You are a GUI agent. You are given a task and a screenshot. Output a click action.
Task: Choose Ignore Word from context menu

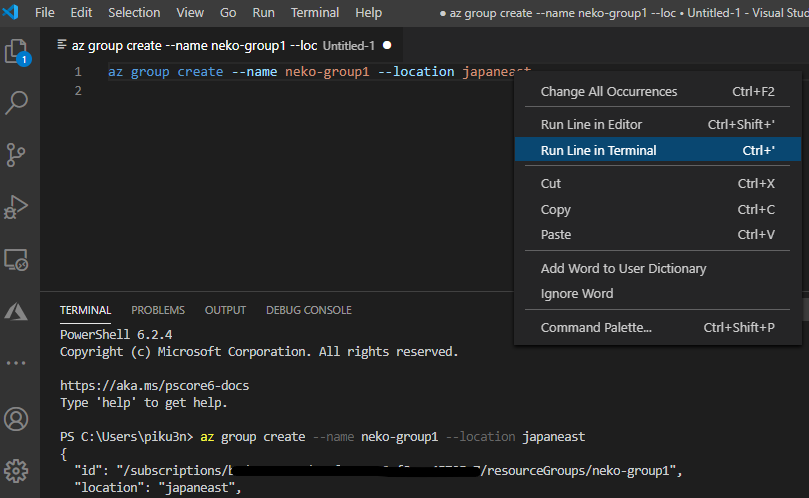coord(658,293)
